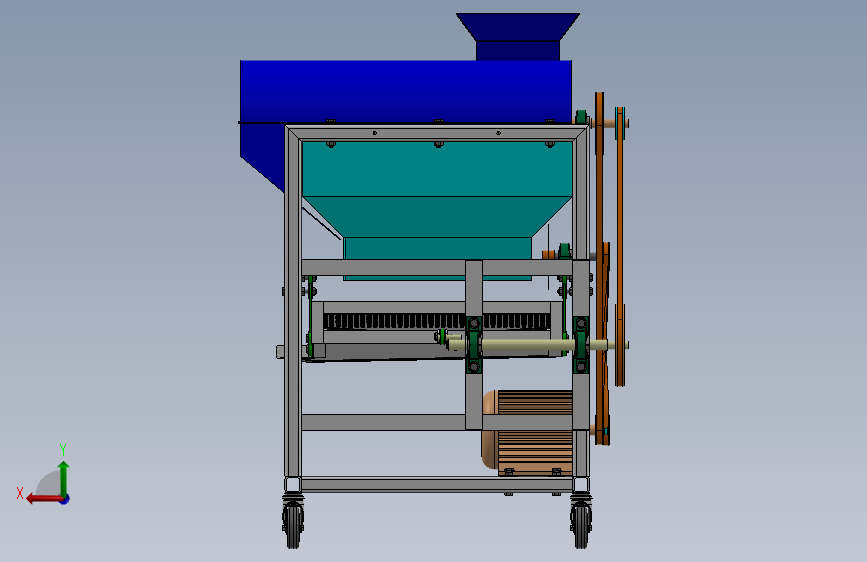Select the top grey frame rail with bolts

coord(437,133)
